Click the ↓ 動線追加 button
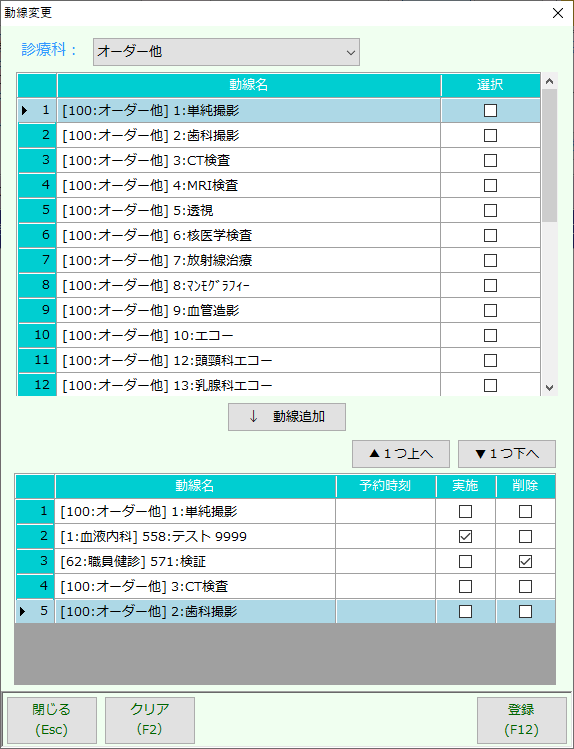 pyautogui.click(x=287, y=417)
